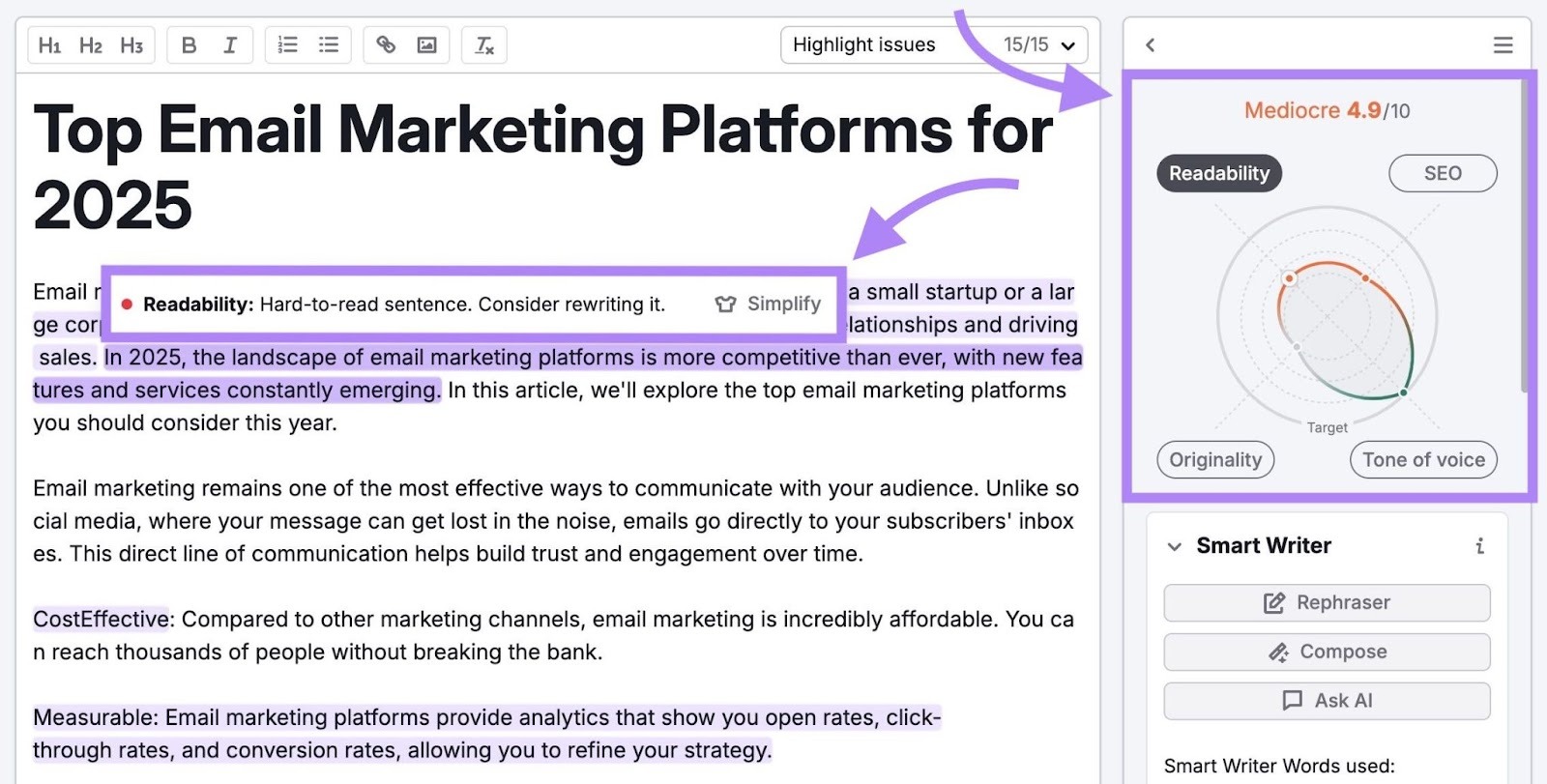Insert an image into the article
Viewport: 1547px width, 784px height.
pyautogui.click(x=426, y=45)
